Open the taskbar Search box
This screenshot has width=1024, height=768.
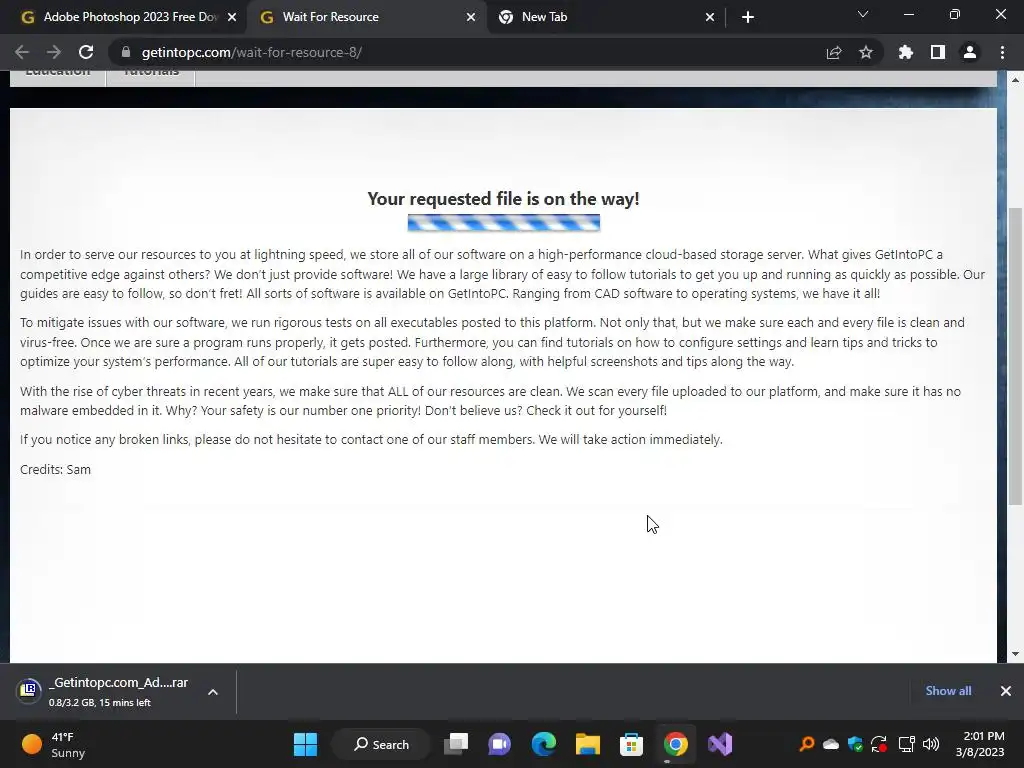point(381,744)
